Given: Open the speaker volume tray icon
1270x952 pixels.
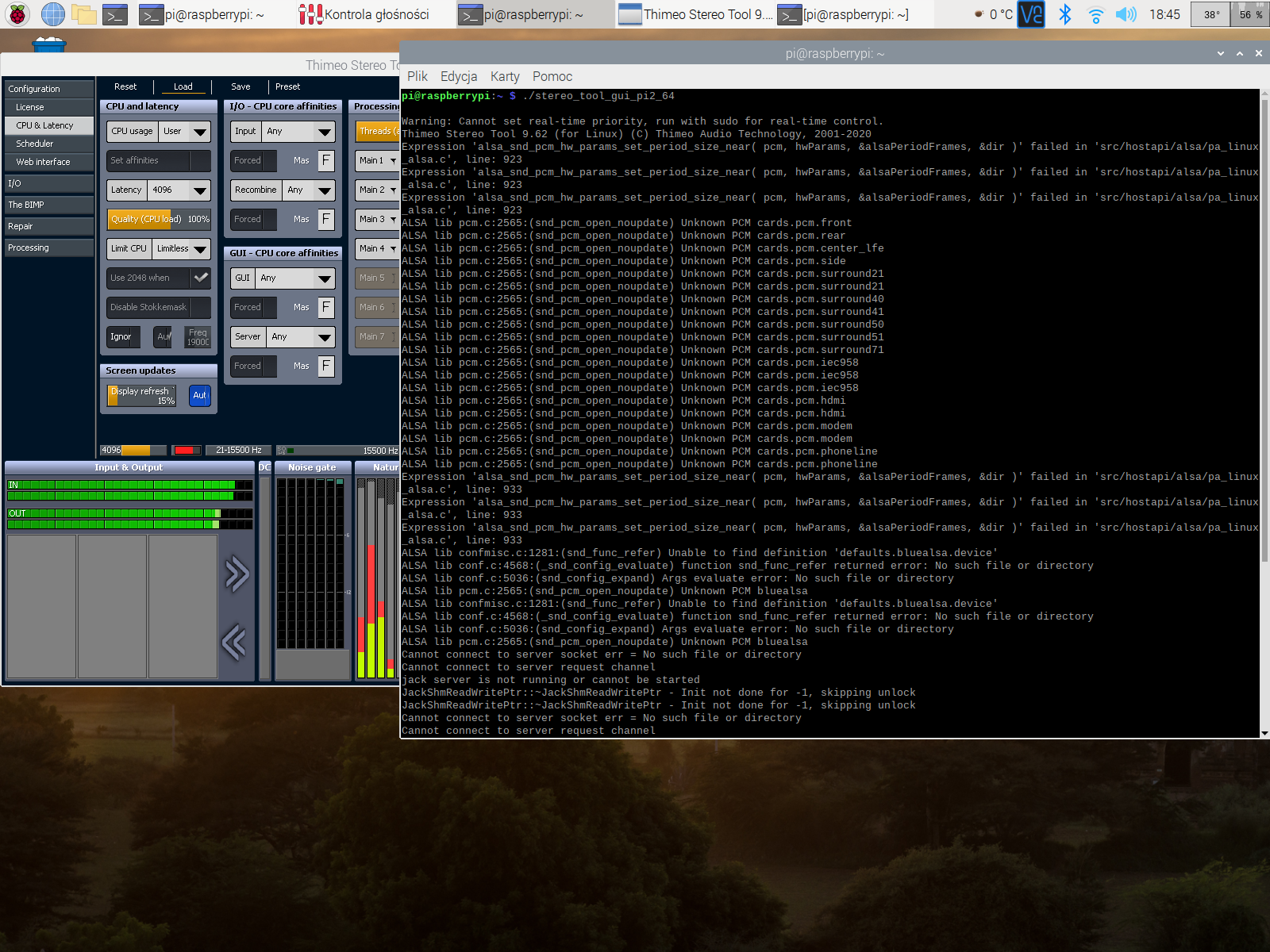Looking at the screenshot, I should 1126,14.
